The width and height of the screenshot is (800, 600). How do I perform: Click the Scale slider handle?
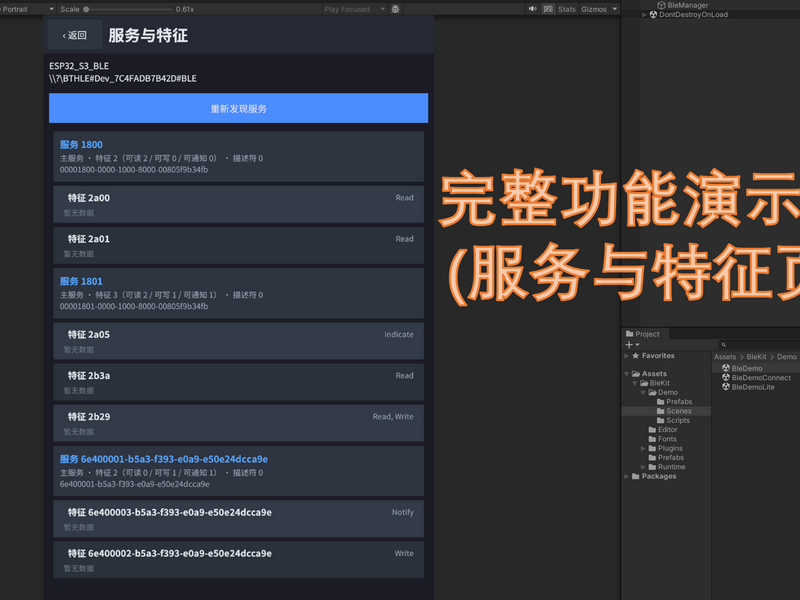86,9
